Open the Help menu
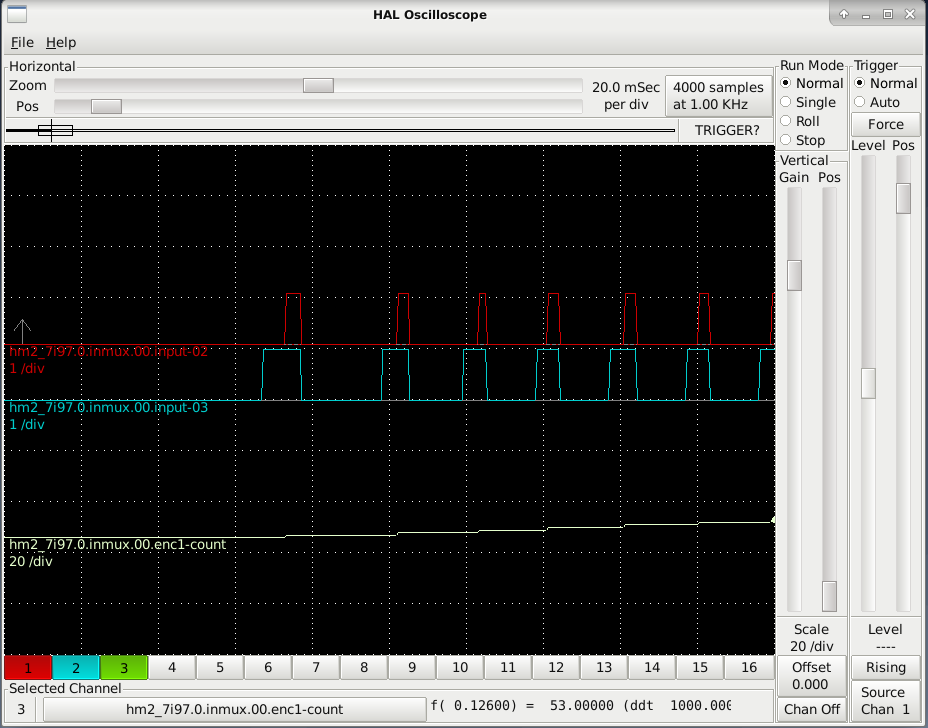928x728 pixels. pos(61,43)
